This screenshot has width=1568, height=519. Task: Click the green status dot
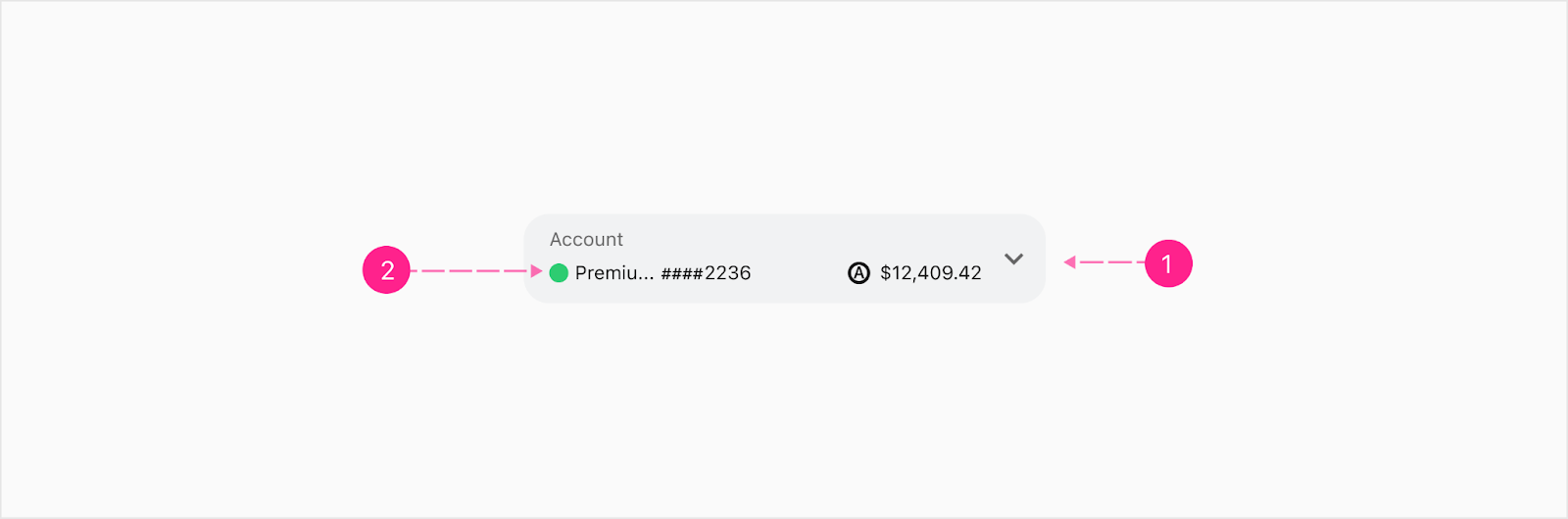click(x=559, y=273)
